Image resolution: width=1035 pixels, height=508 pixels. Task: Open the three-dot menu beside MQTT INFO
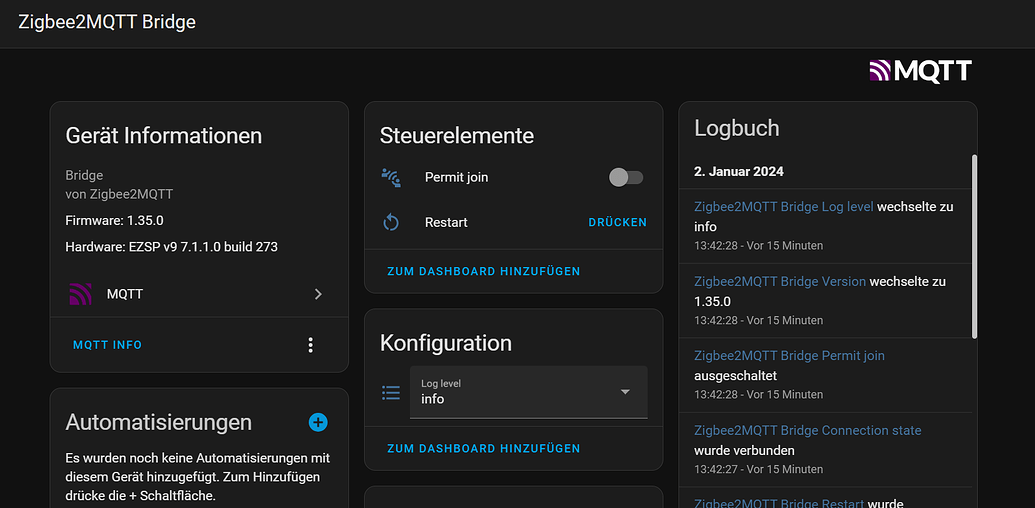pyautogui.click(x=311, y=345)
